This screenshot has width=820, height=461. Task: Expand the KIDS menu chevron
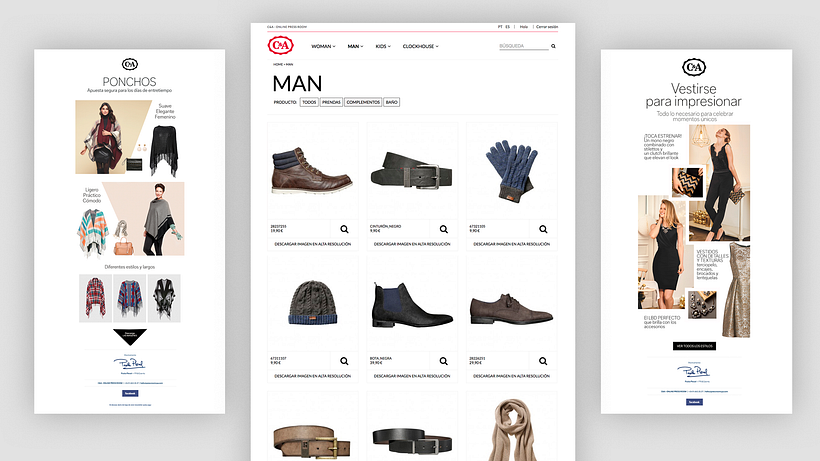[x=383, y=46]
